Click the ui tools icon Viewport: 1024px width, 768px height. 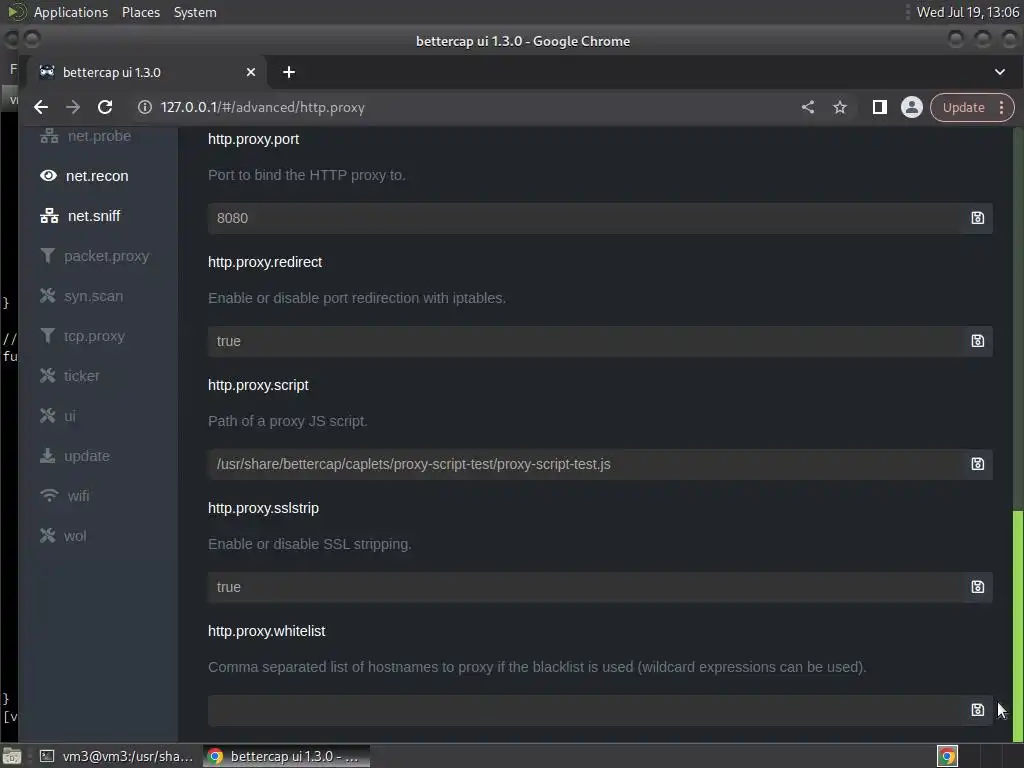tap(48, 415)
